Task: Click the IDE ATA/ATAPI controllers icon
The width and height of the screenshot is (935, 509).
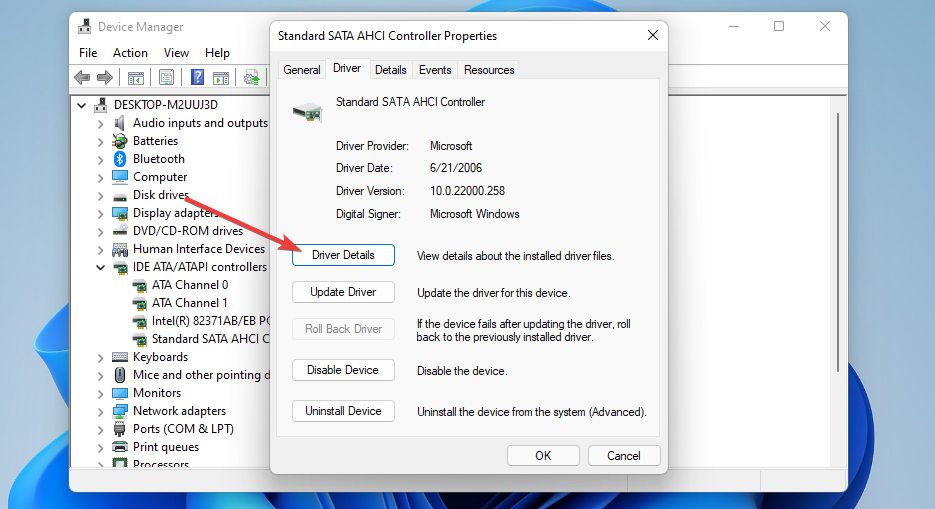Action: click(120, 267)
